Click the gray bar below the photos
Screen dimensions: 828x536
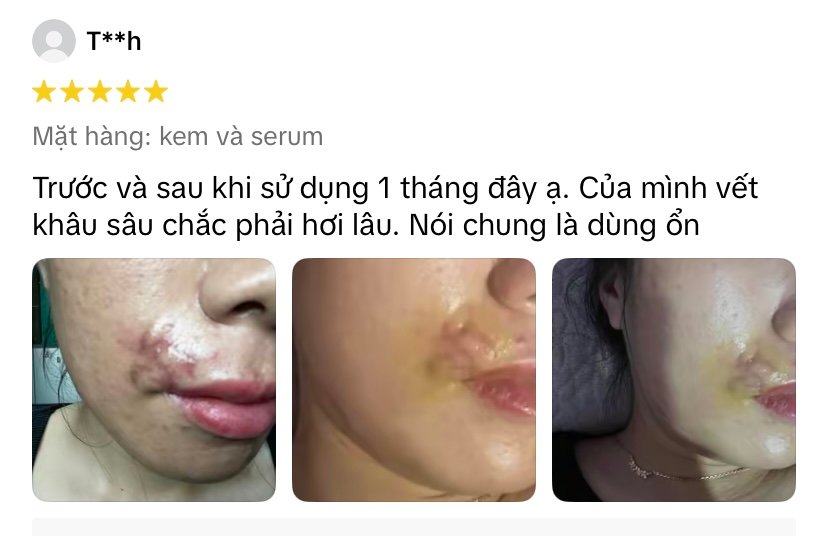tap(414, 527)
